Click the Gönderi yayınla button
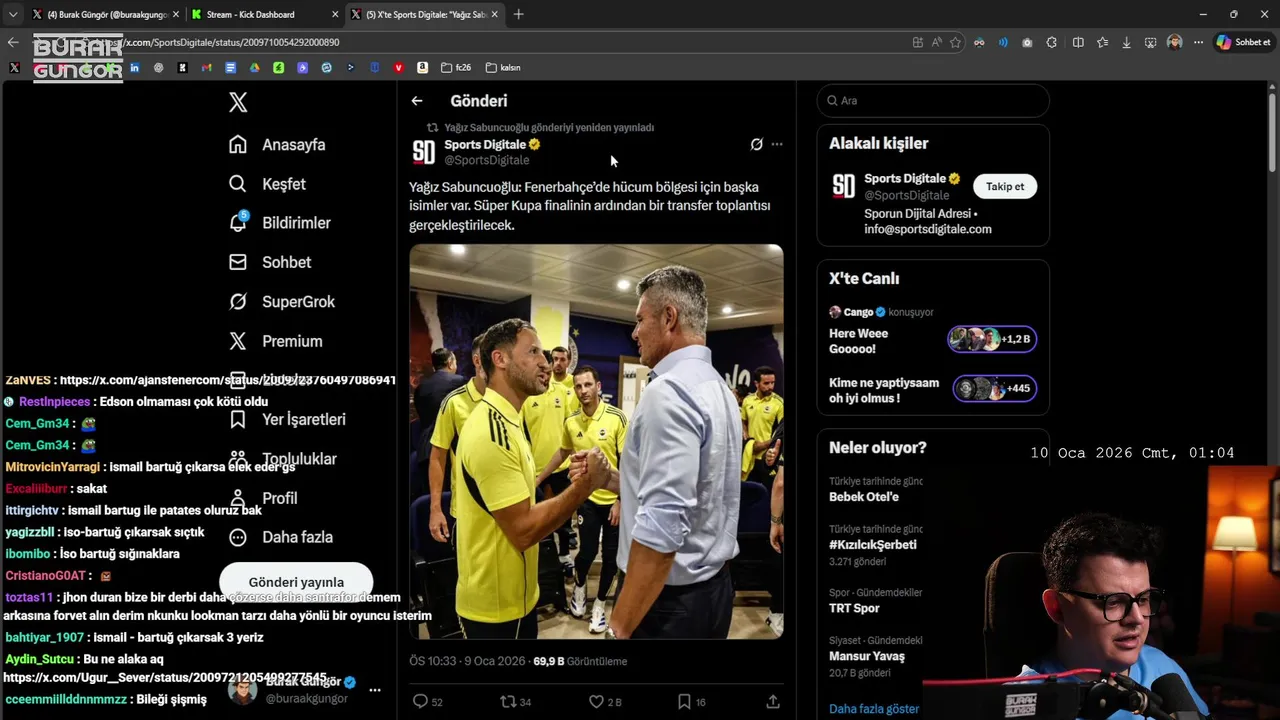 (296, 582)
